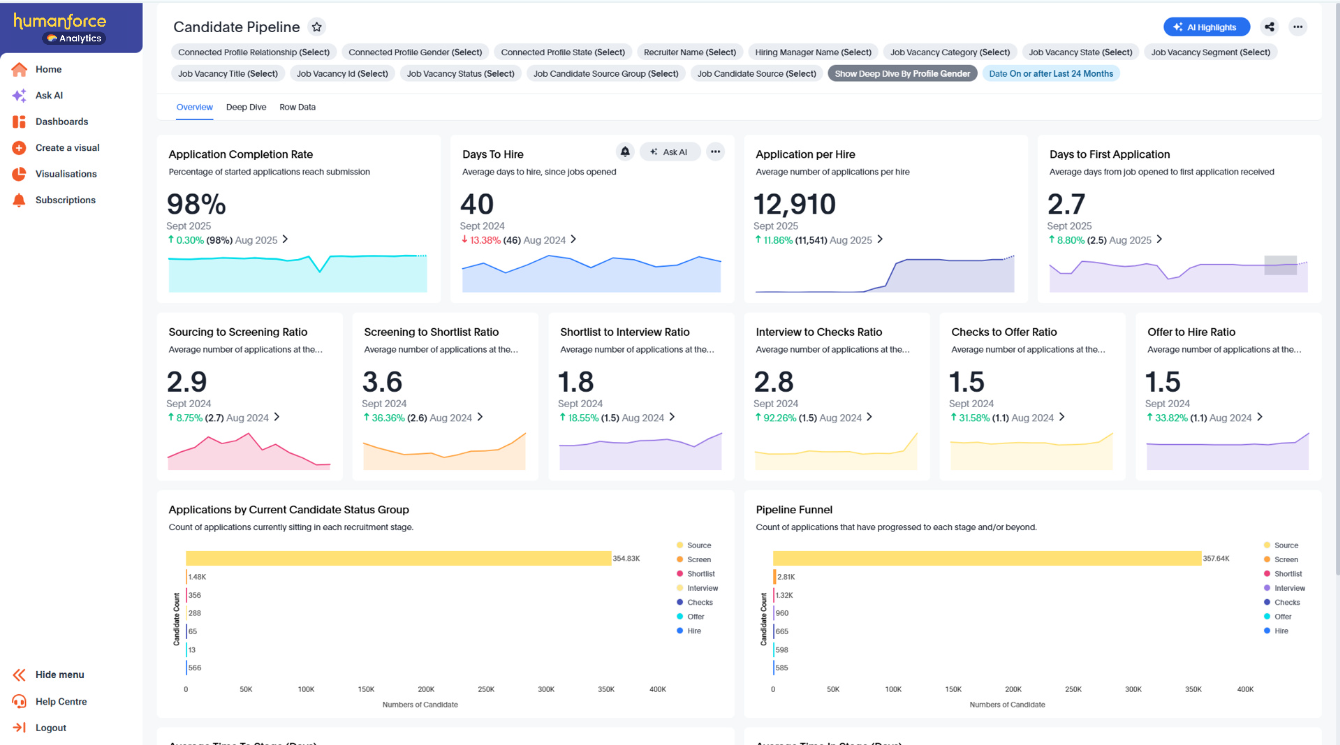Viewport: 1340px width, 745px height.
Task: Toggle the Screen legend in Applications chart
Action: (x=697, y=559)
